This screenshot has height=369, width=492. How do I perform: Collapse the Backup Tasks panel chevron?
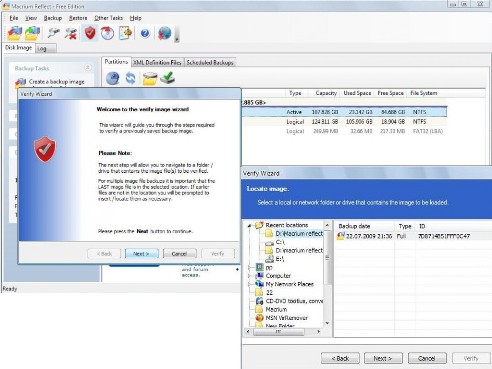(88, 68)
